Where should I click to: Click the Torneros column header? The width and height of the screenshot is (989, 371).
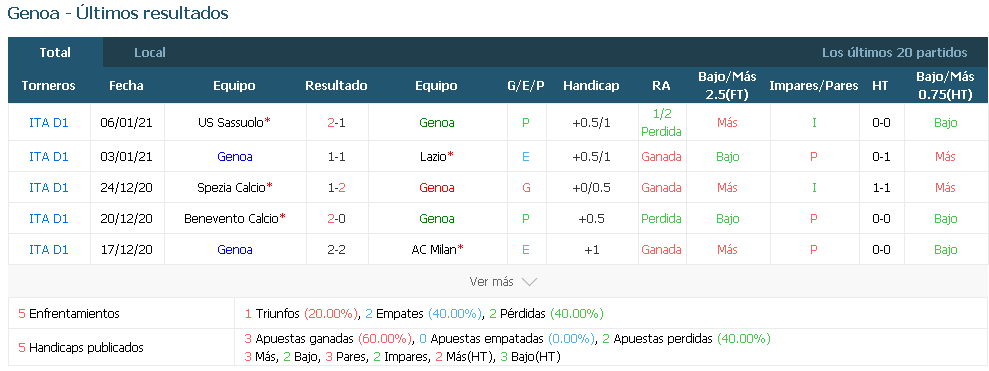tap(49, 86)
